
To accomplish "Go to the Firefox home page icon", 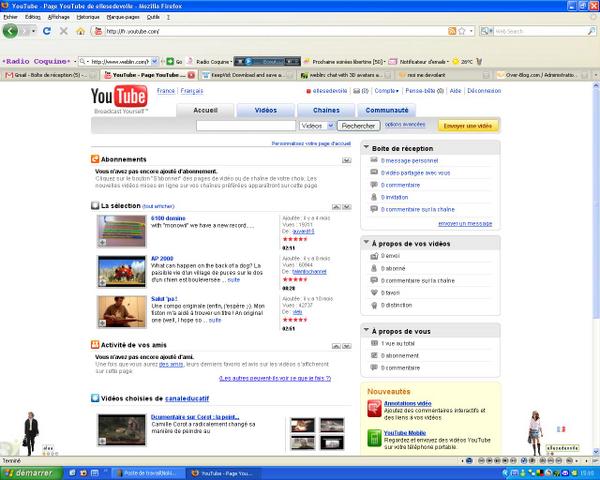I will tap(80, 31).
